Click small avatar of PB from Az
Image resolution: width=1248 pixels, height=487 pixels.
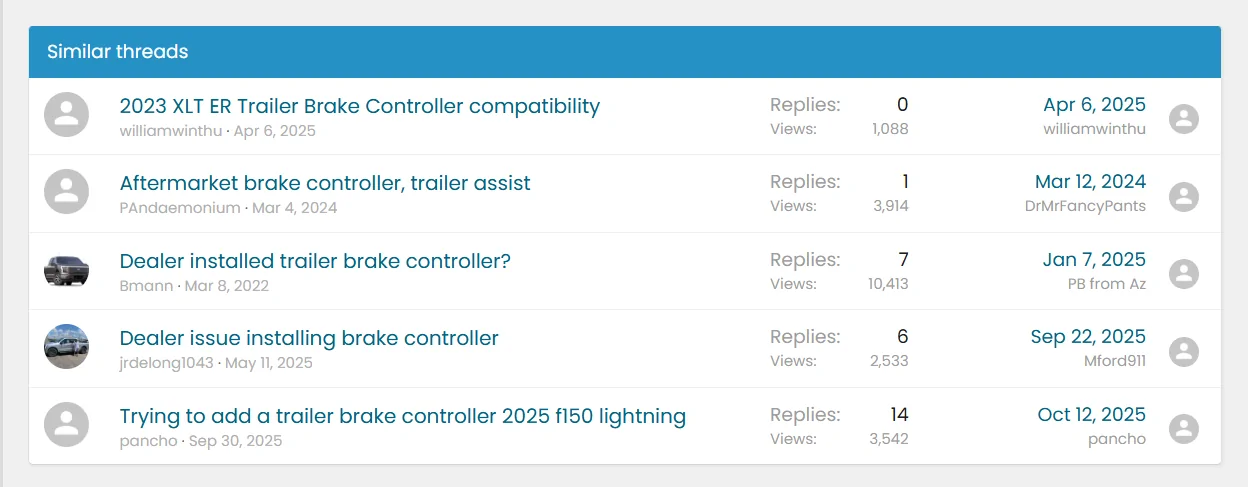click(1184, 273)
